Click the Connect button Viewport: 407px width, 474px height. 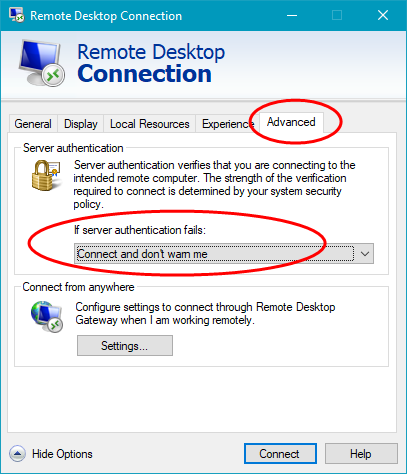tap(280, 454)
